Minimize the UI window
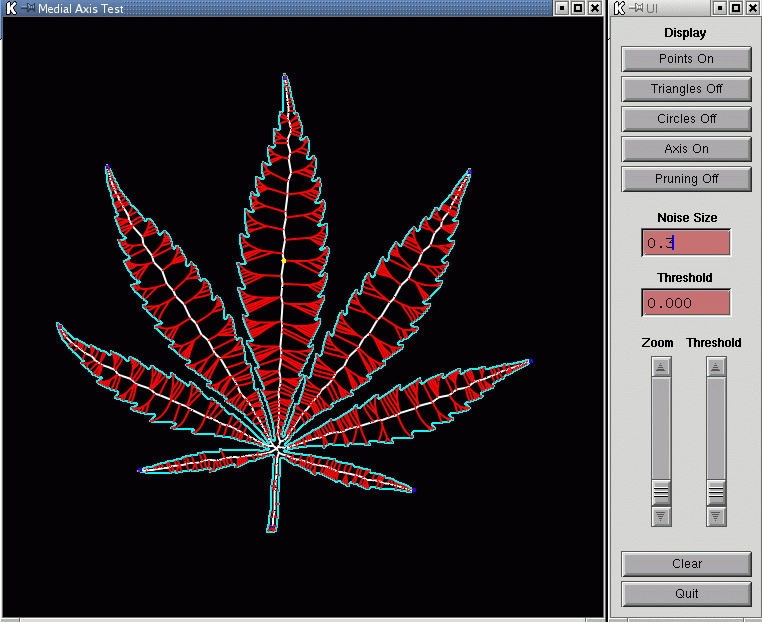 [720, 8]
